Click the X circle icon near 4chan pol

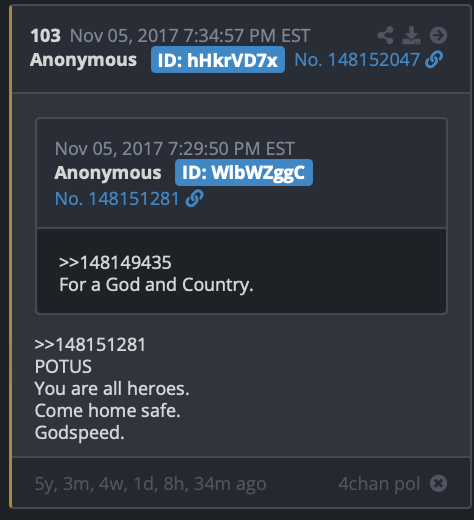(438, 483)
